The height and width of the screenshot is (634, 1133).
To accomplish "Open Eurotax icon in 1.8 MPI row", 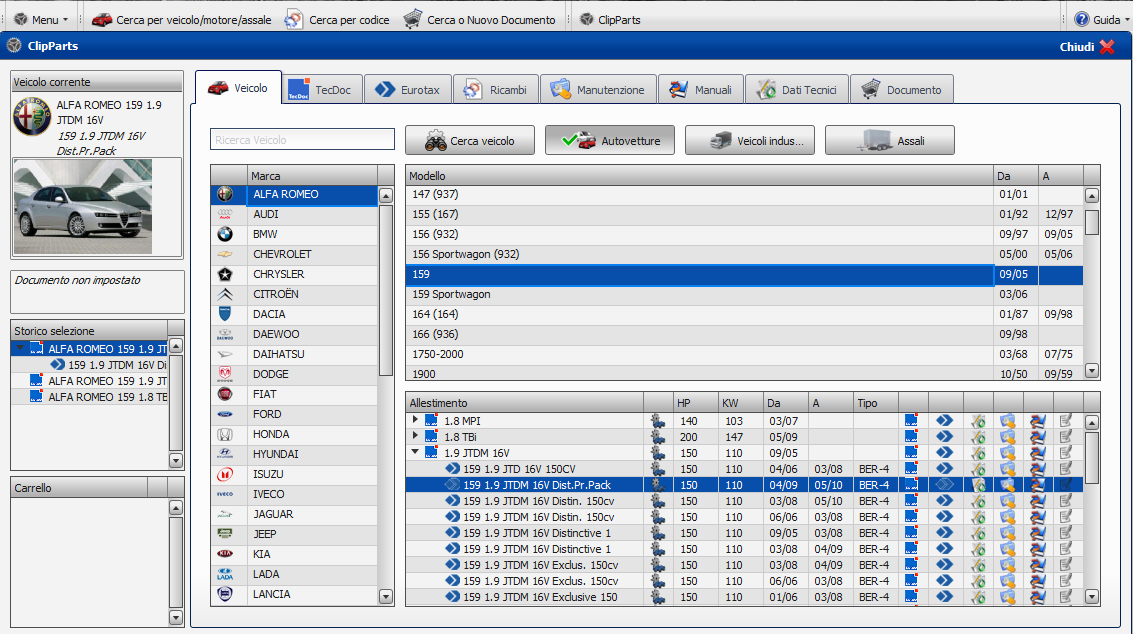I will [944, 421].
